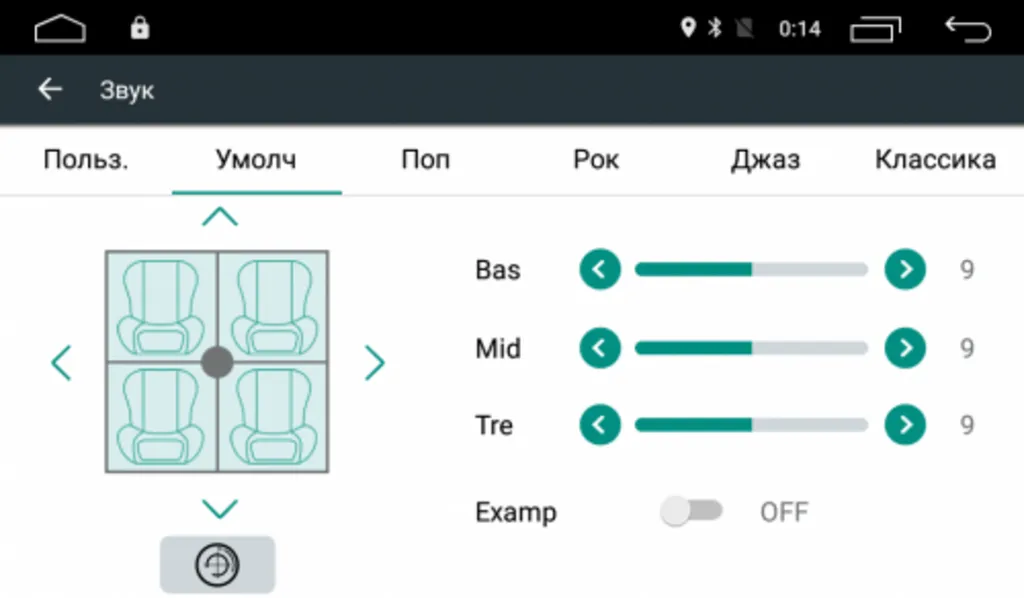1024x598 pixels.
Task: Decrease Tre level with left arrow
Action: point(600,426)
